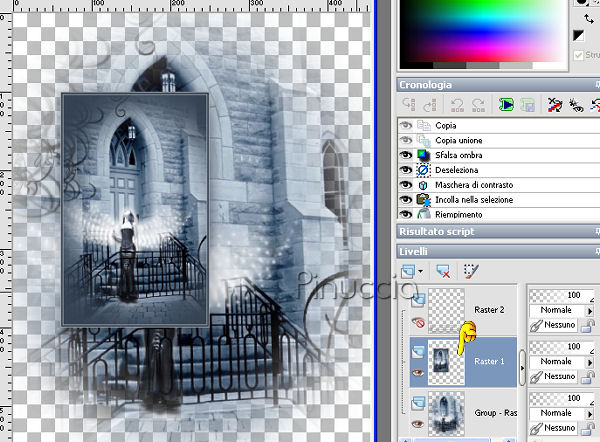Click the redo-to-here icon in Cronologia toolbar
This screenshot has height=442, width=600.
(430, 104)
